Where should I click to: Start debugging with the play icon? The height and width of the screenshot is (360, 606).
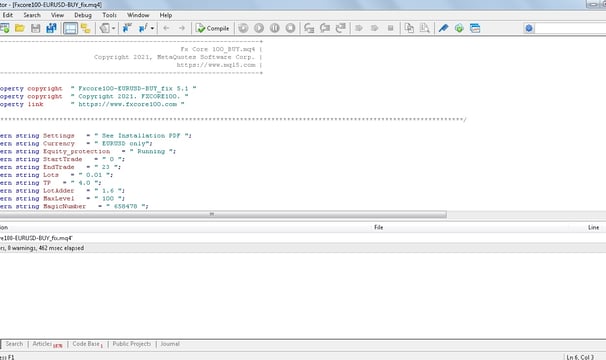point(259,28)
